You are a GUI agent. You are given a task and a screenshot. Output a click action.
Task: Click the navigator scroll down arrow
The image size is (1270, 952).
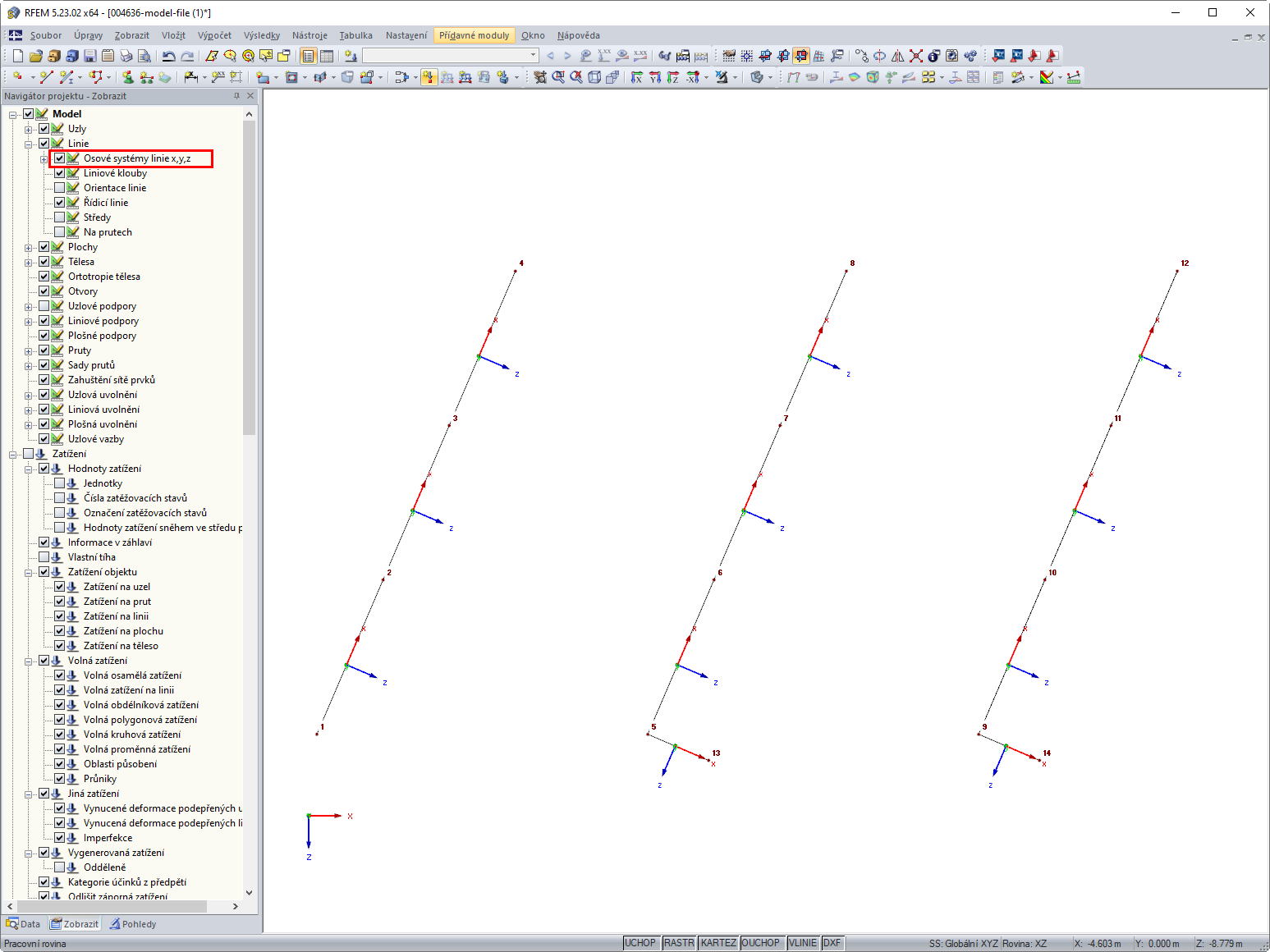(250, 893)
